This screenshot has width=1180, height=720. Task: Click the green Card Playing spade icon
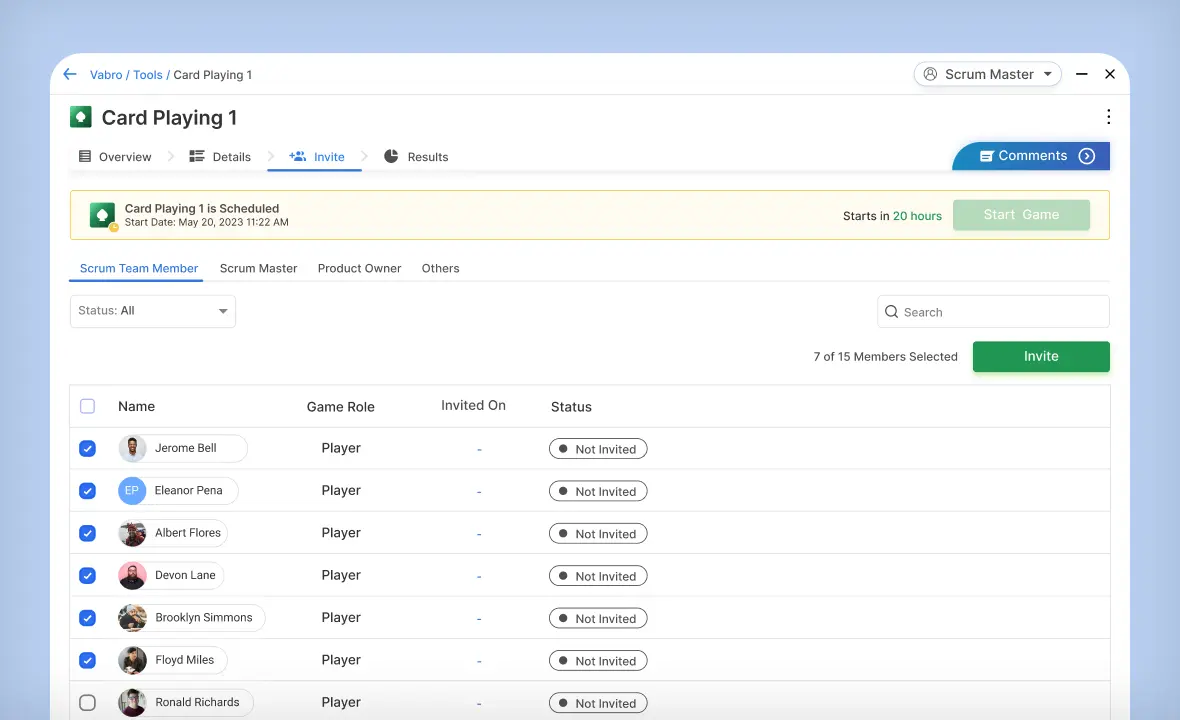81,117
